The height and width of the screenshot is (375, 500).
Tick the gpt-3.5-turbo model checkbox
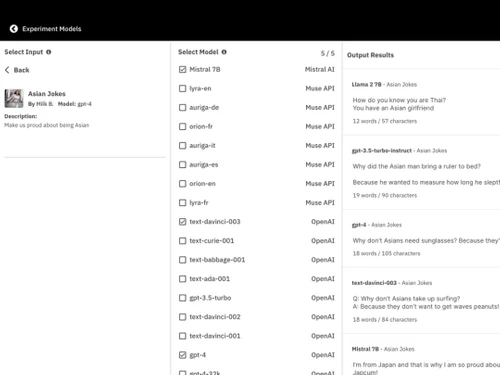[x=183, y=297]
